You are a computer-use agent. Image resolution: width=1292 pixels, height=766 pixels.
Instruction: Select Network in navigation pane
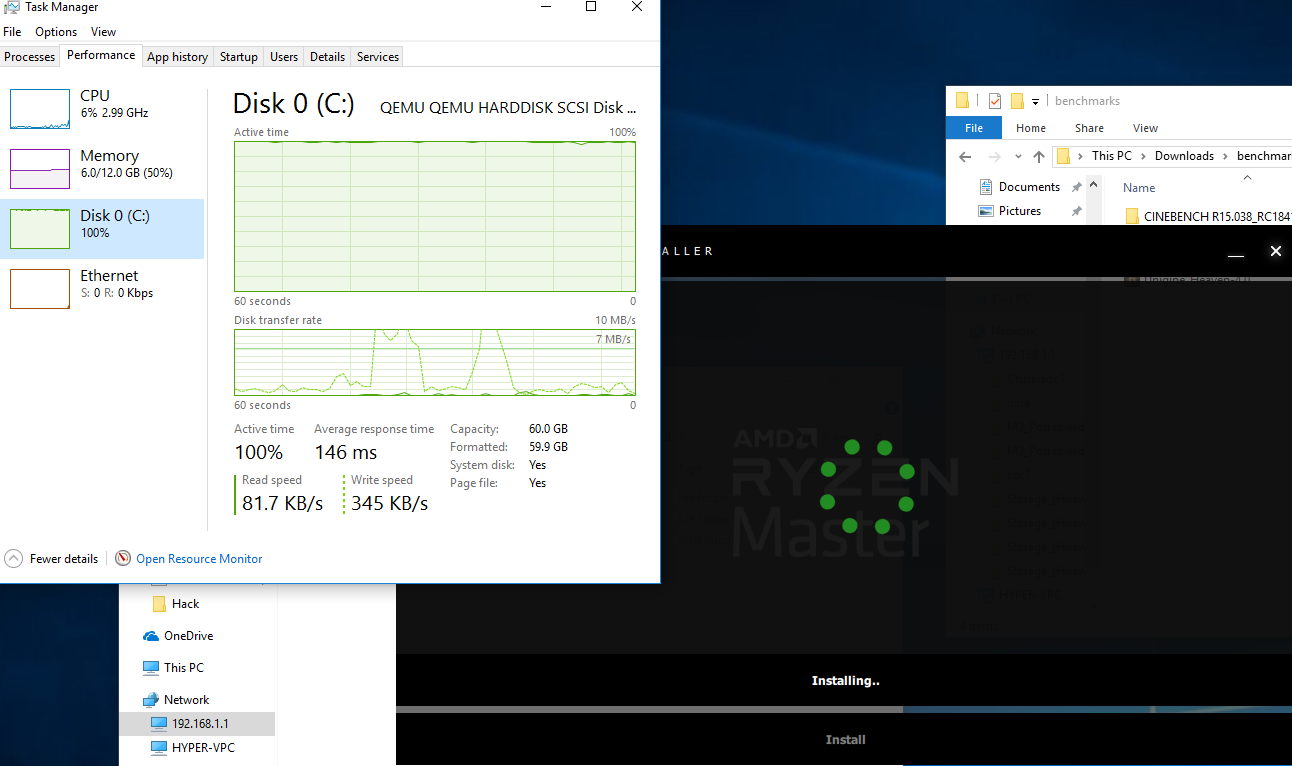(x=176, y=700)
